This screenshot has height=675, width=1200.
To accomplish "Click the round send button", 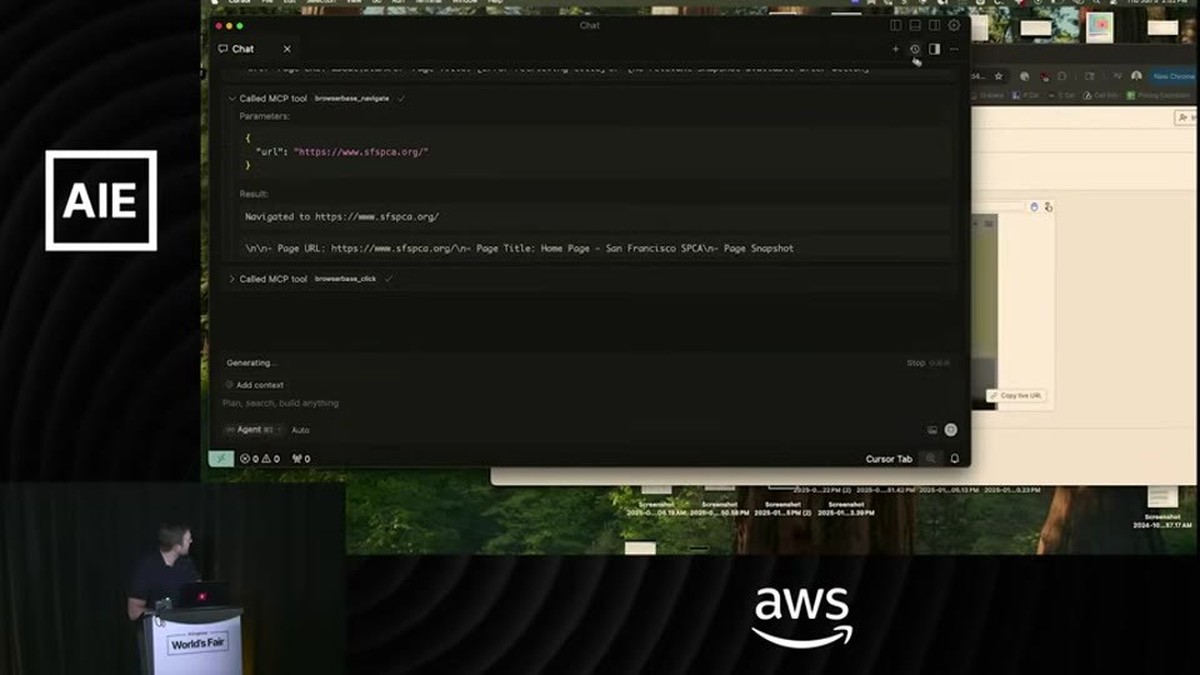I will [x=951, y=430].
